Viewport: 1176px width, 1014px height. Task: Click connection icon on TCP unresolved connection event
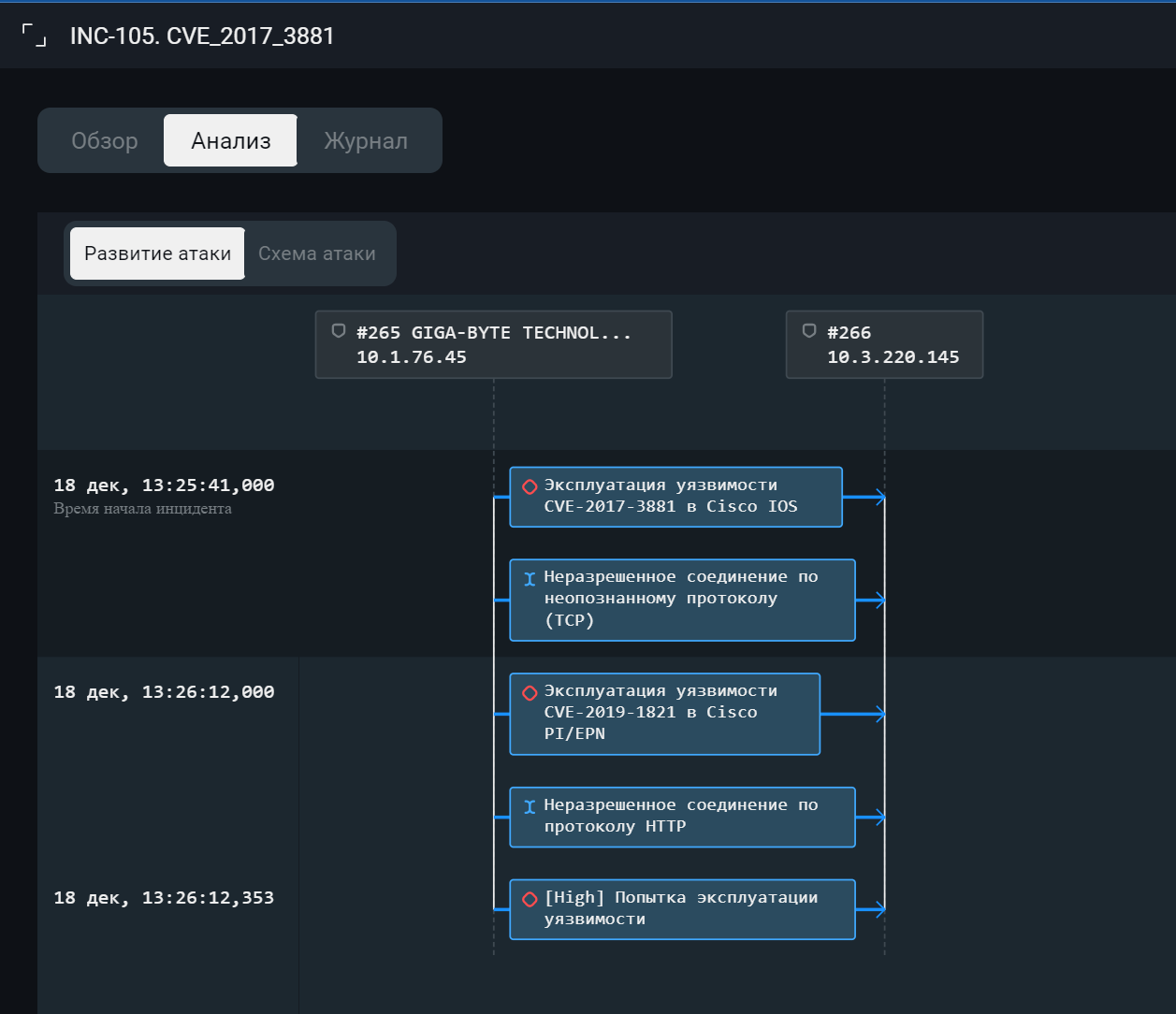pyautogui.click(x=530, y=579)
